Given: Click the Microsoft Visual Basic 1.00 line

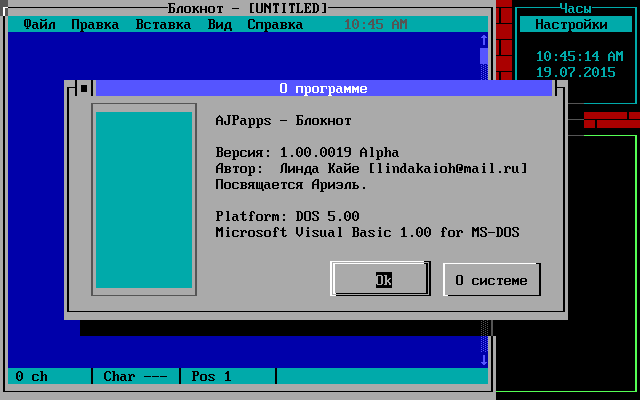Looking at the screenshot, I should 367,232.
